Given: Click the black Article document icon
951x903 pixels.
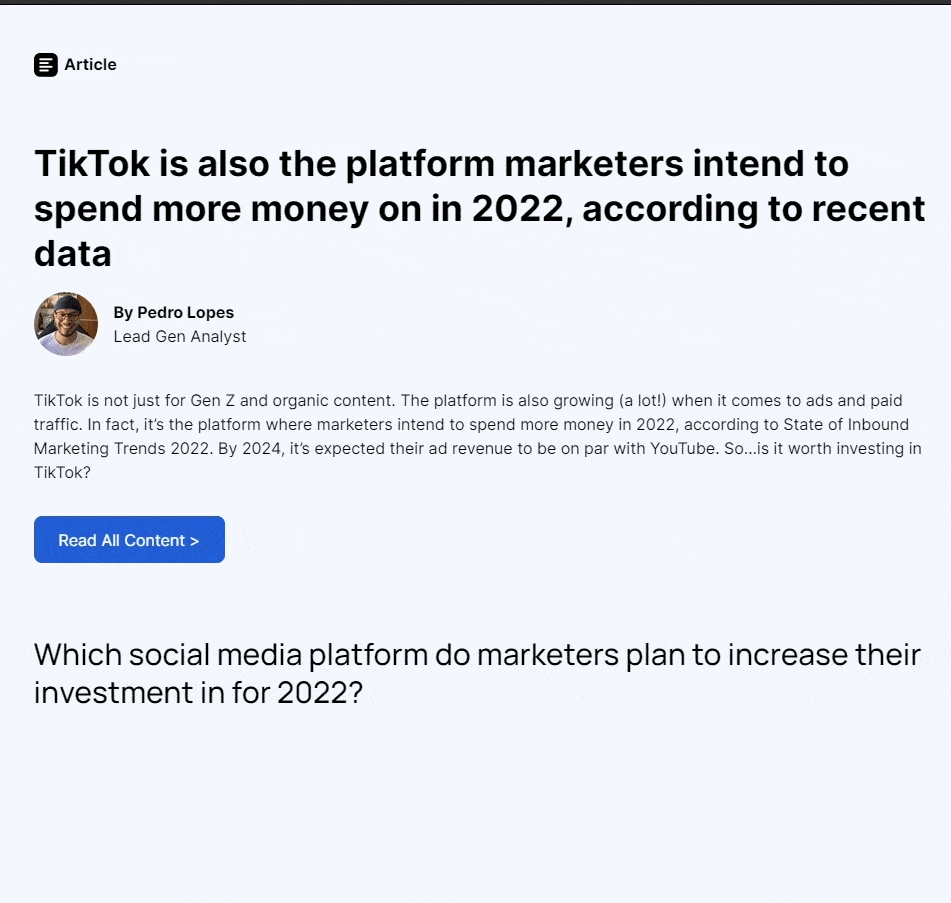Looking at the screenshot, I should click(45, 65).
